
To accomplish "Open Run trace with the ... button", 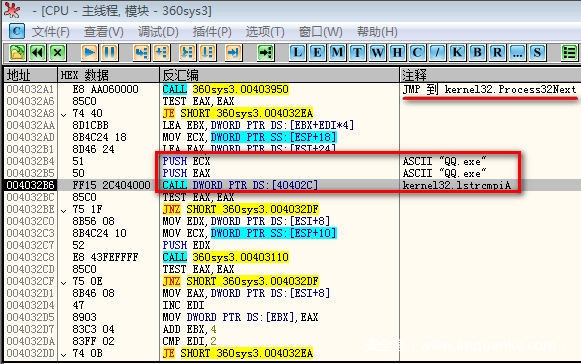I will tap(518, 52).
